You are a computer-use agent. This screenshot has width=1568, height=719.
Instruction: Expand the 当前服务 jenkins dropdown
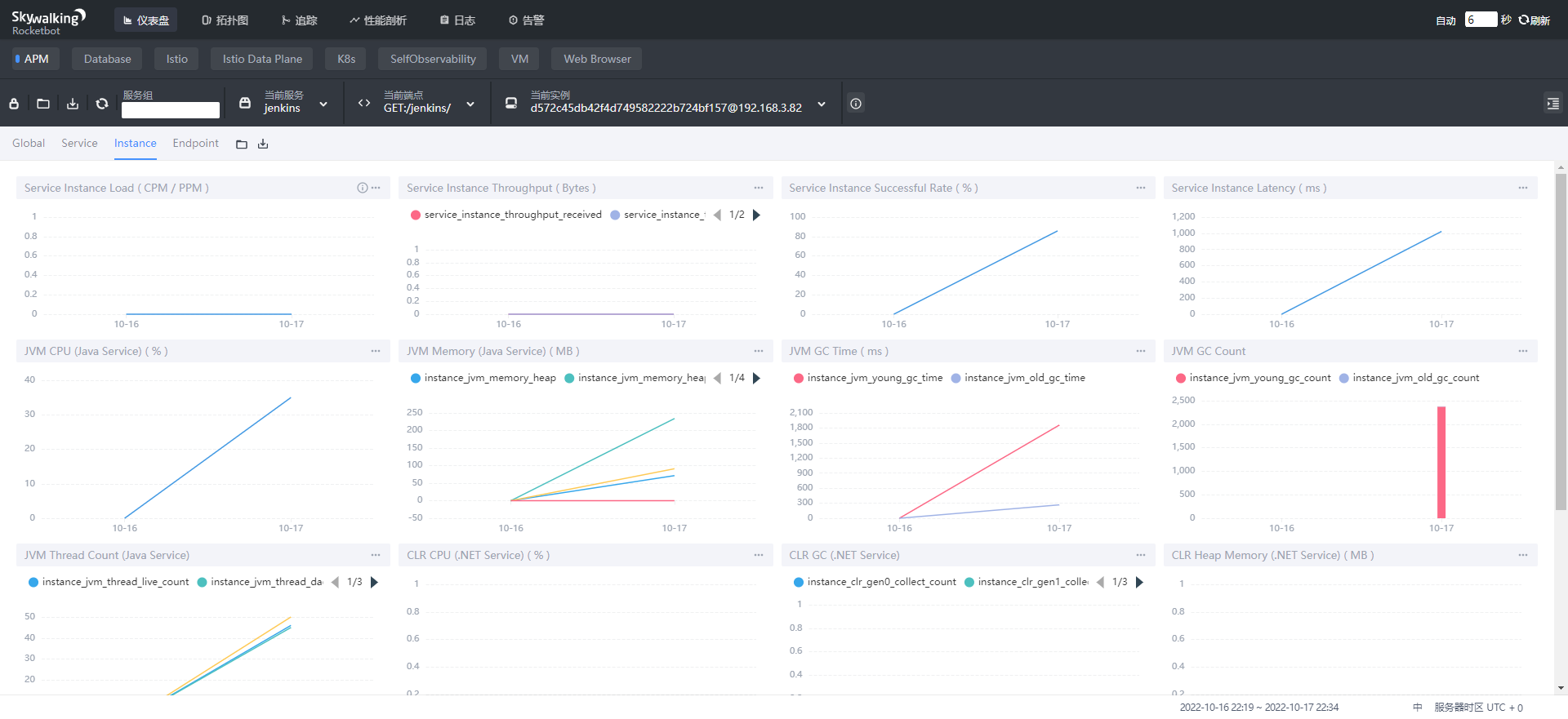[283, 103]
